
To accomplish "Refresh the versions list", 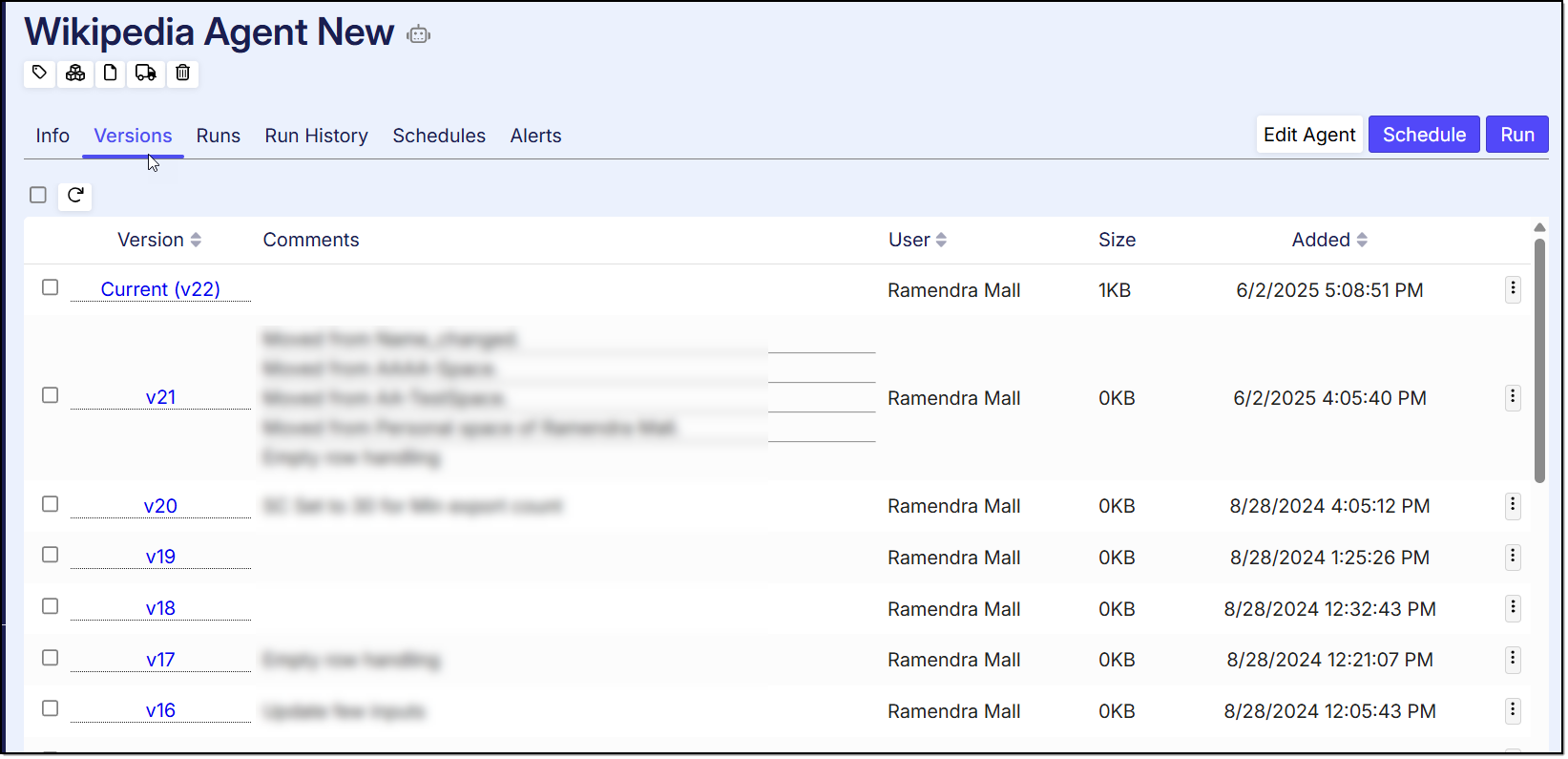I will point(75,196).
